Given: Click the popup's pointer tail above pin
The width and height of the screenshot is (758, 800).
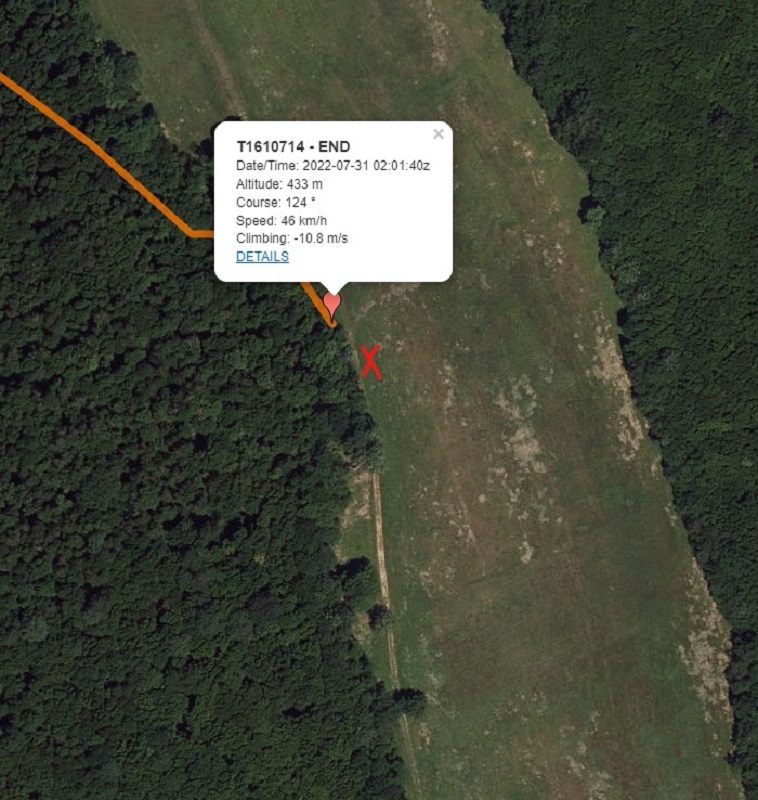Looking at the screenshot, I should [333, 287].
